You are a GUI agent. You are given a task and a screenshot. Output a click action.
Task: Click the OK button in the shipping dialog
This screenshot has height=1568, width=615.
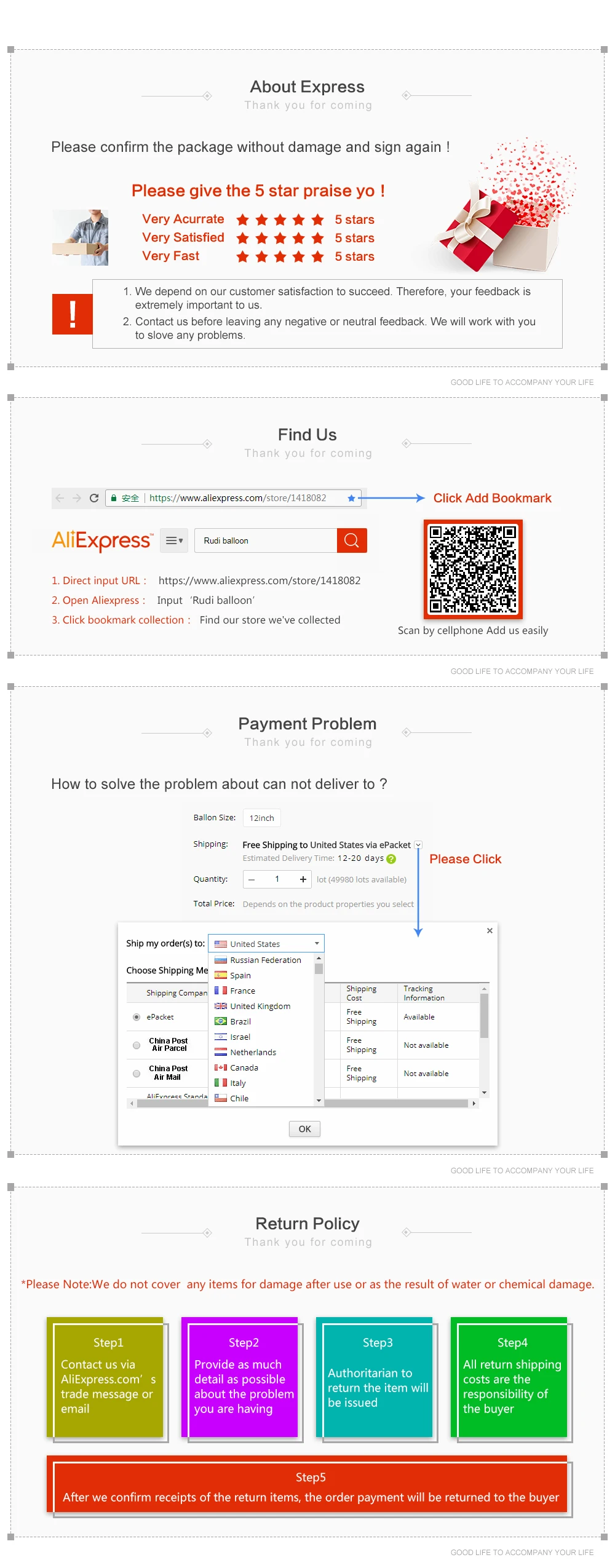click(x=304, y=1129)
